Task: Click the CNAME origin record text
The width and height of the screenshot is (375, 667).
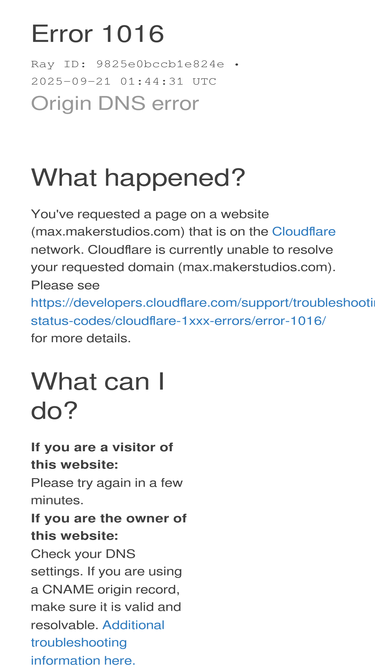Action: point(111,590)
